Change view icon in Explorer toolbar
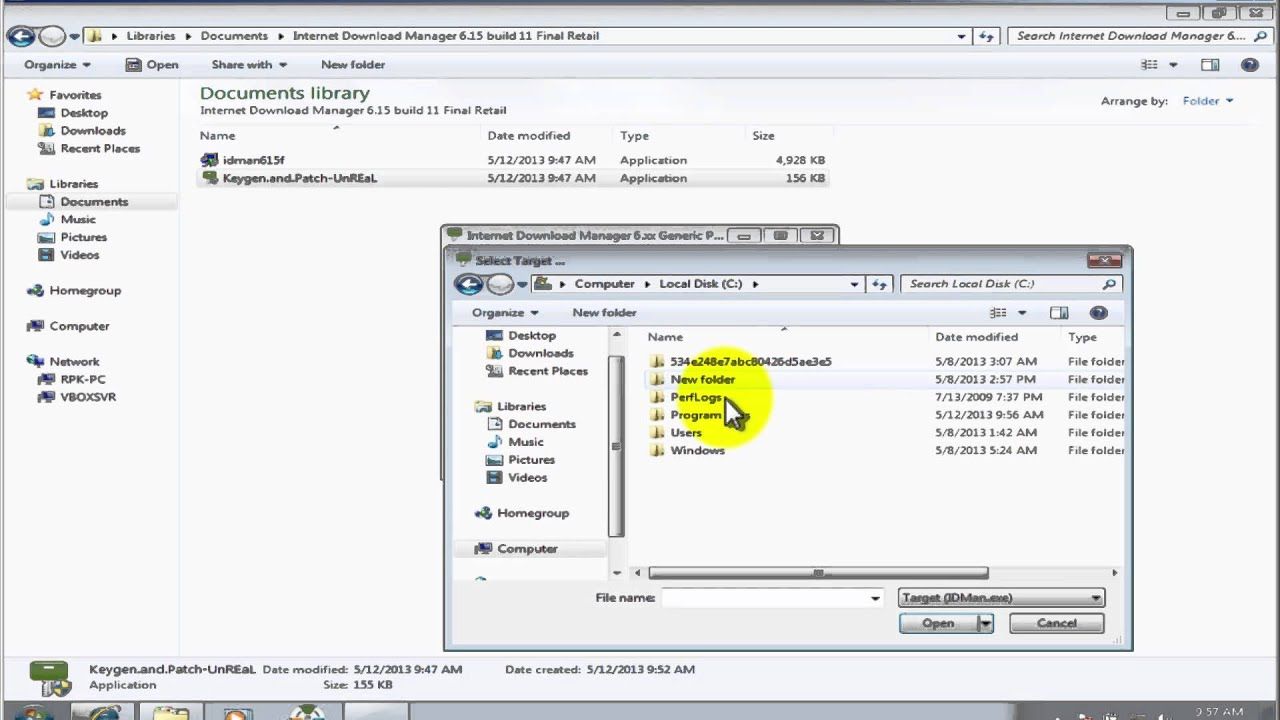1280x720 pixels. click(x=1150, y=65)
